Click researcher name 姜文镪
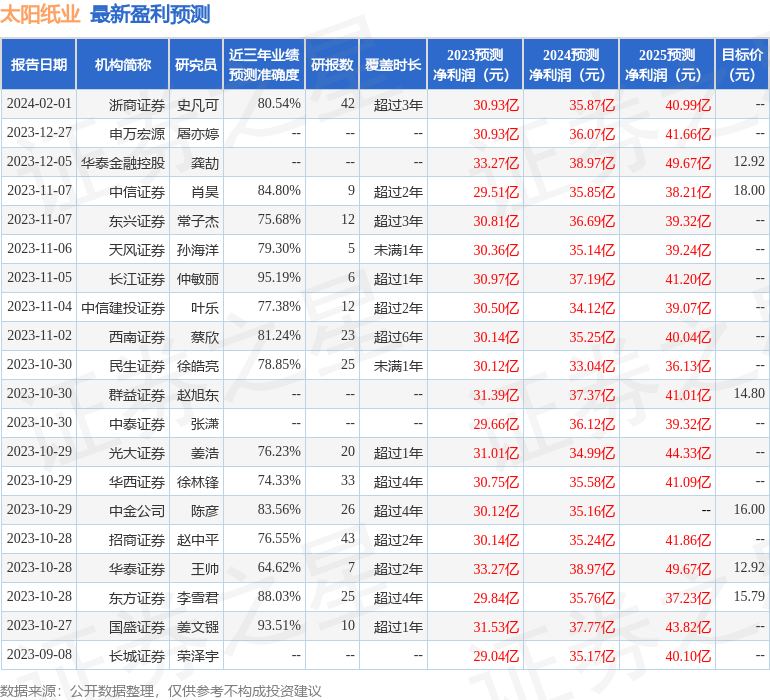 pos(198,627)
